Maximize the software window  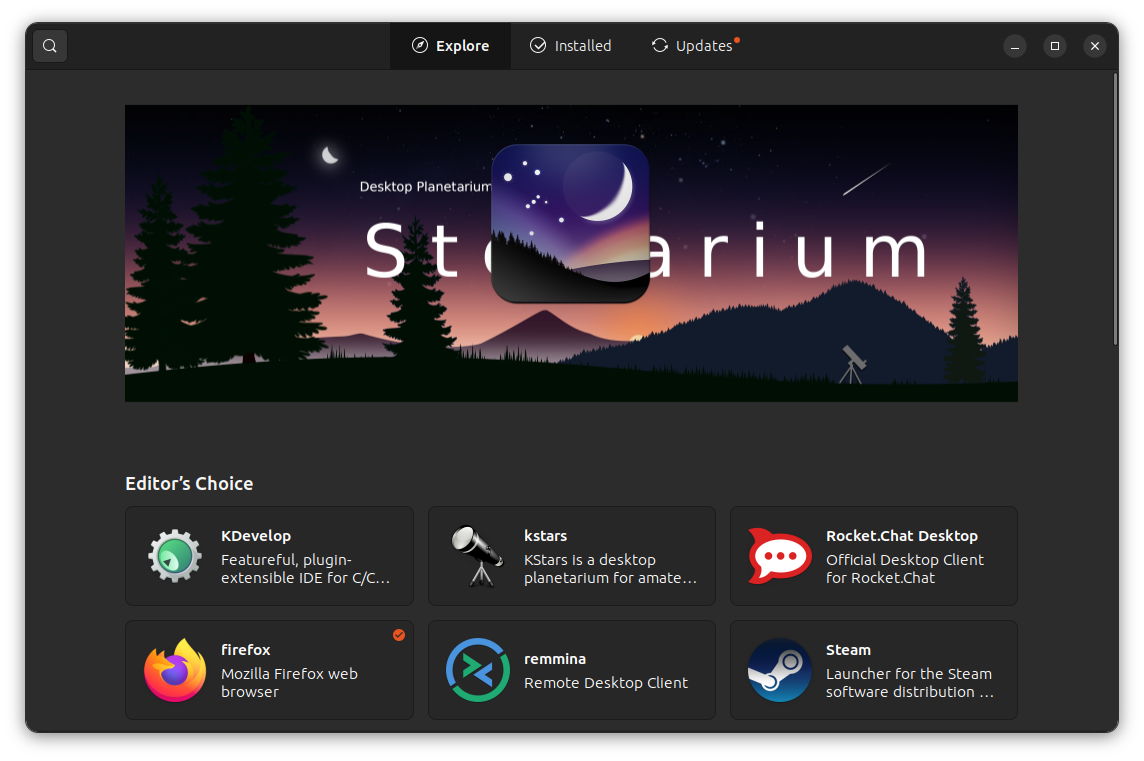tap(1054, 46)
